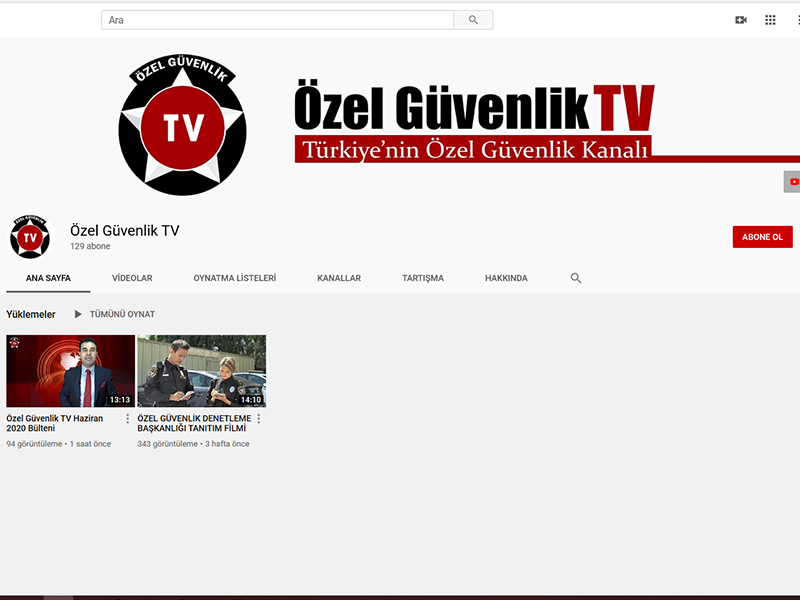800x600 pixels.
Task: Open the Hakkında tab
Action: tap(506, 278)
